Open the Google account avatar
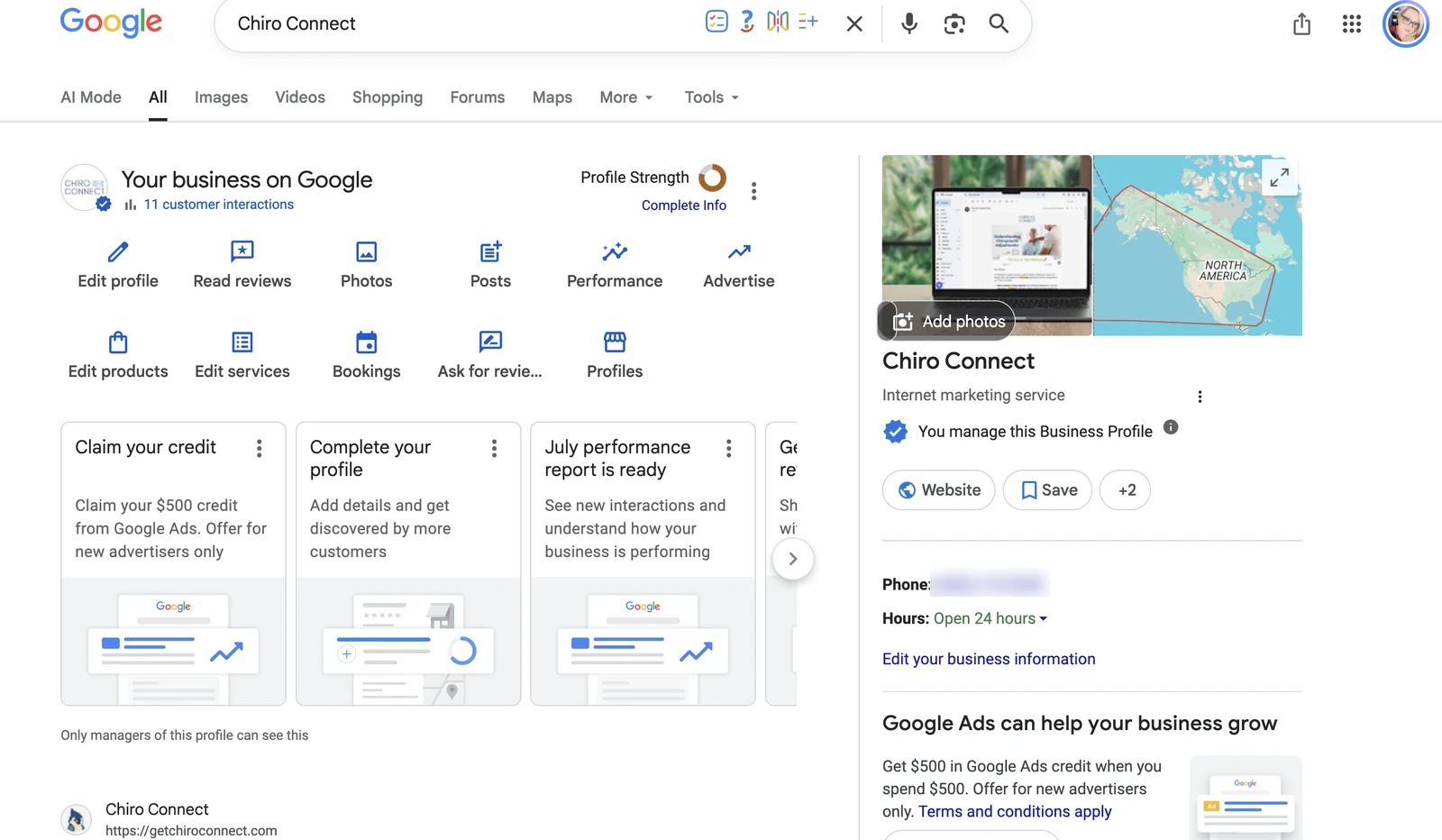Image resolution: width=1442 pixels, height=840 pixels. pyautogui.click(x=1406, y=24)
